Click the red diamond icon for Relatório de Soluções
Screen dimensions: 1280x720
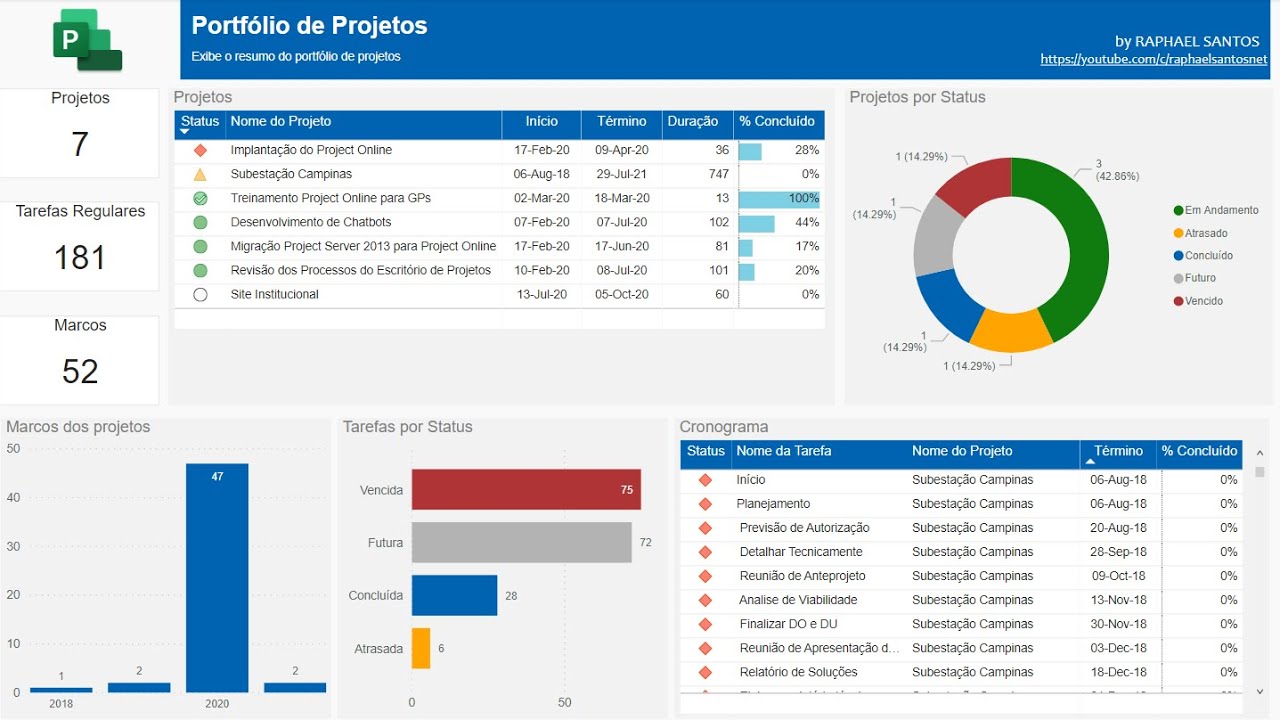tap(705, 672)
